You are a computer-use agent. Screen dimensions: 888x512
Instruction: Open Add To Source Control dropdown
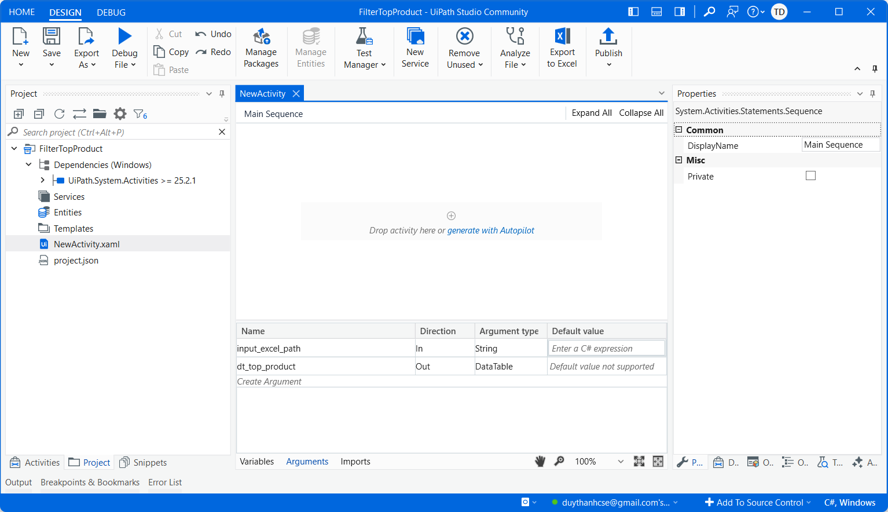[758, 502]
